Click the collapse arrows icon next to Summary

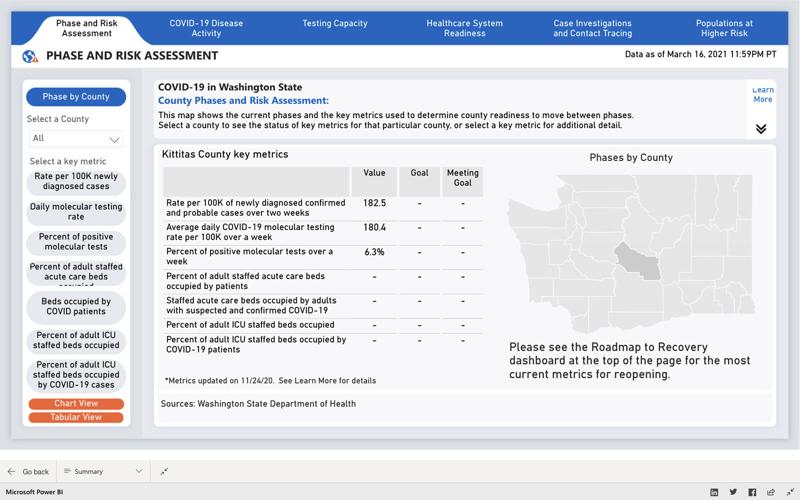click(164, 471)
